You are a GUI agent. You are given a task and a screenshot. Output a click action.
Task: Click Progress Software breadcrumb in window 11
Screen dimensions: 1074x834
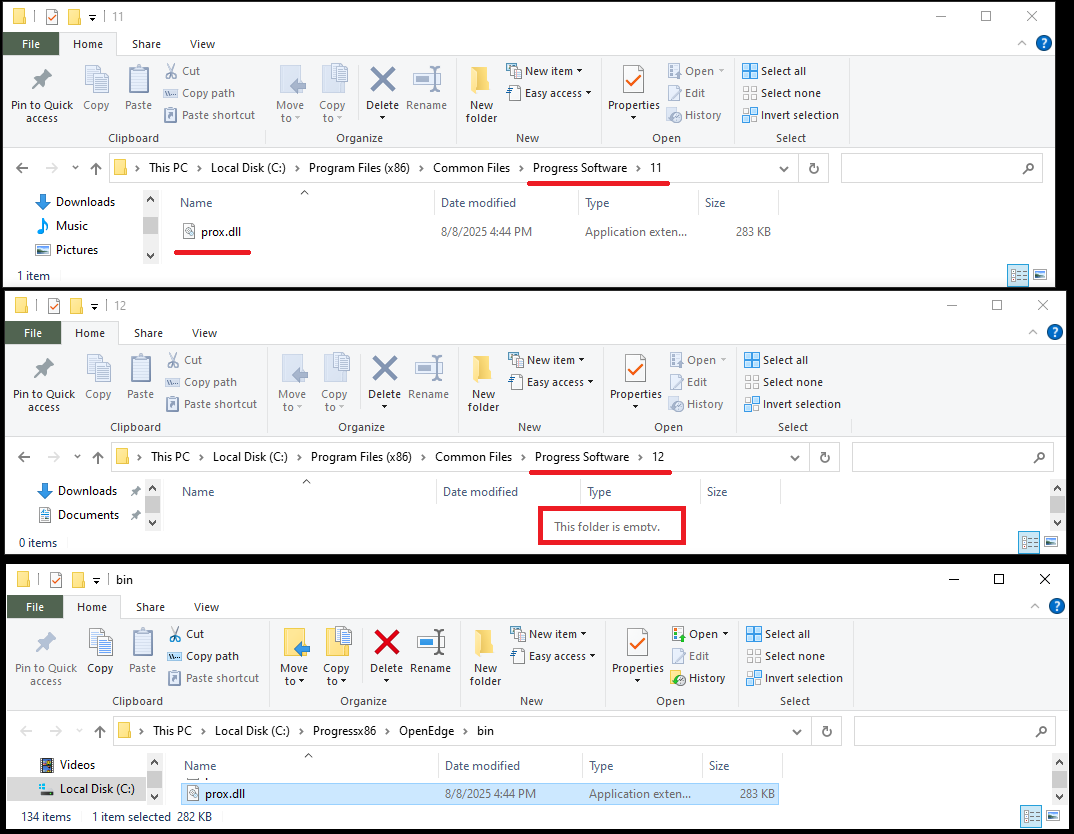pyautogui.click(x=579, y=168)
